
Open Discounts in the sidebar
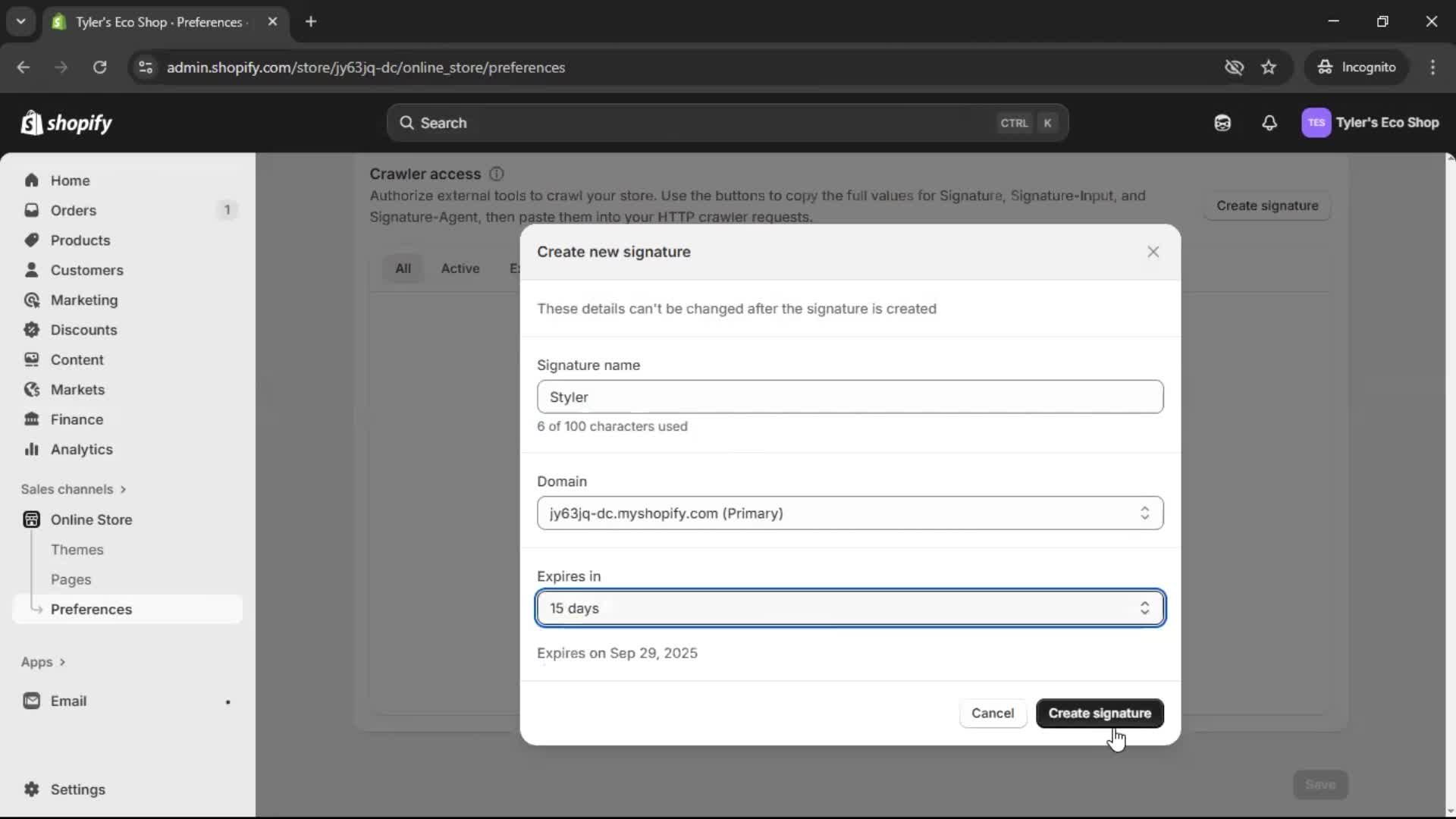pos(83,330)
